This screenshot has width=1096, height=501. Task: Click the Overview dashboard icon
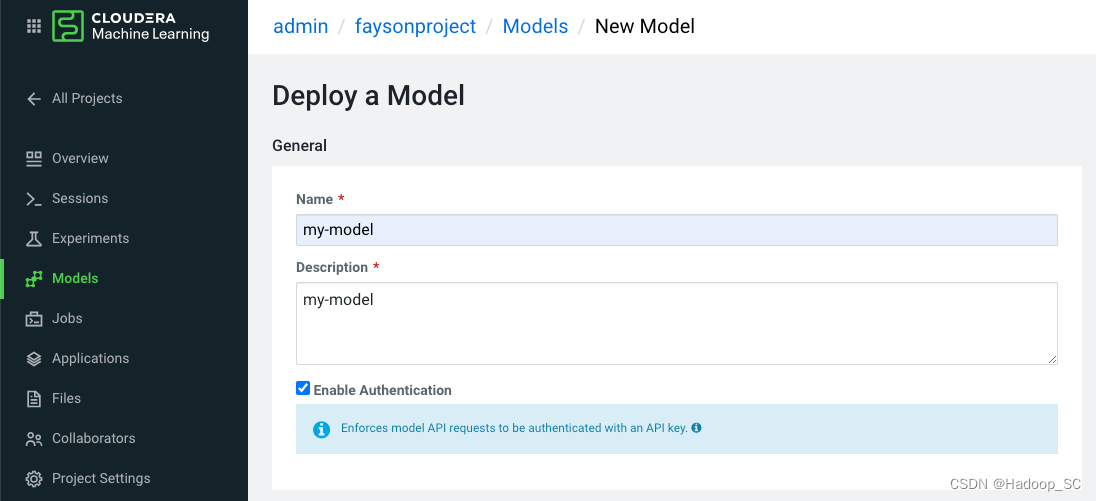(34, 159)
